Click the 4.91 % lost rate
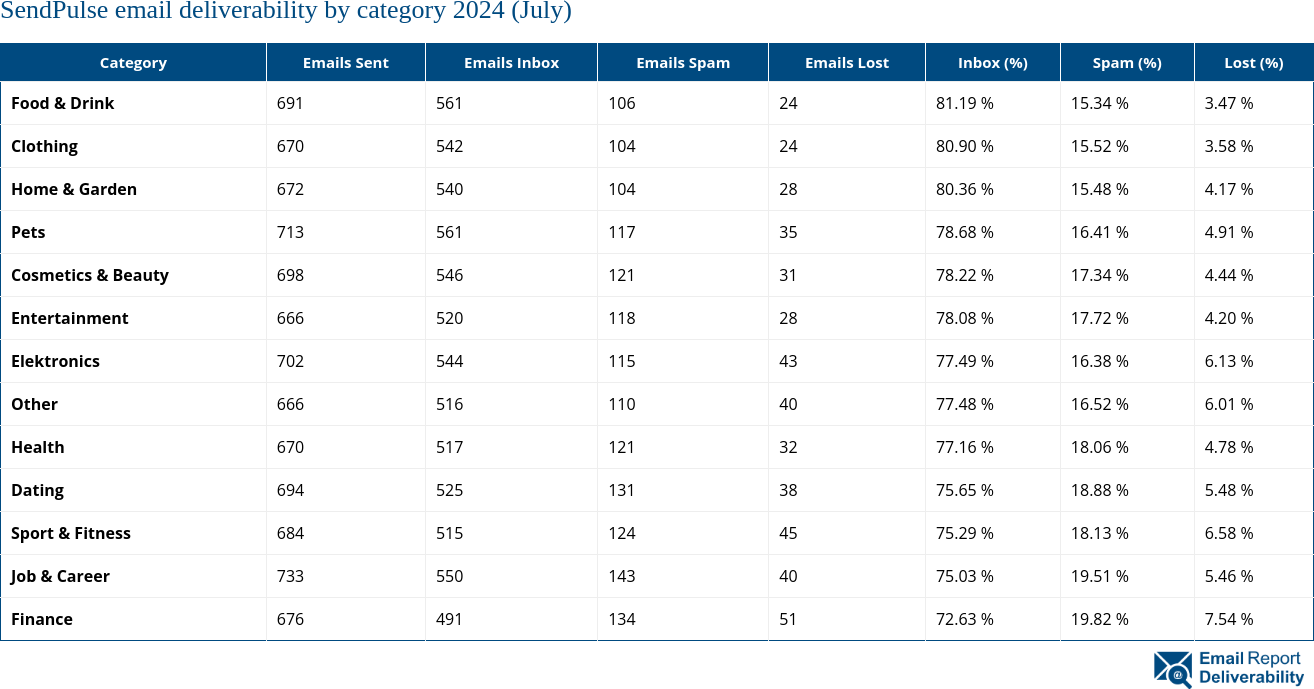The width and height of the screenshot is (1314, 689). [1229, 232]
